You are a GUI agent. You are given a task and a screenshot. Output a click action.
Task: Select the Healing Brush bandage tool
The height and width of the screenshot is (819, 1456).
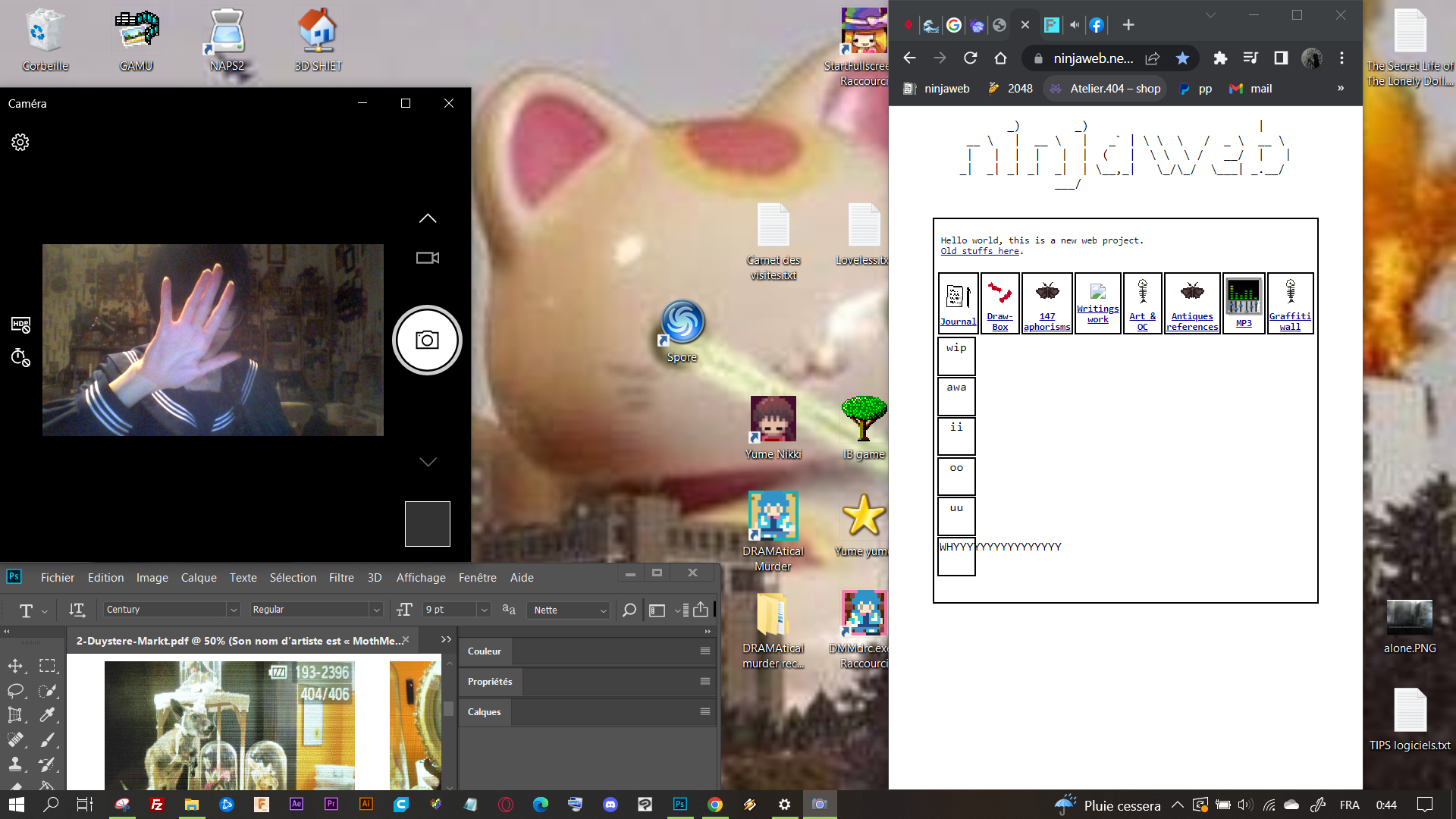coord(15,739)
